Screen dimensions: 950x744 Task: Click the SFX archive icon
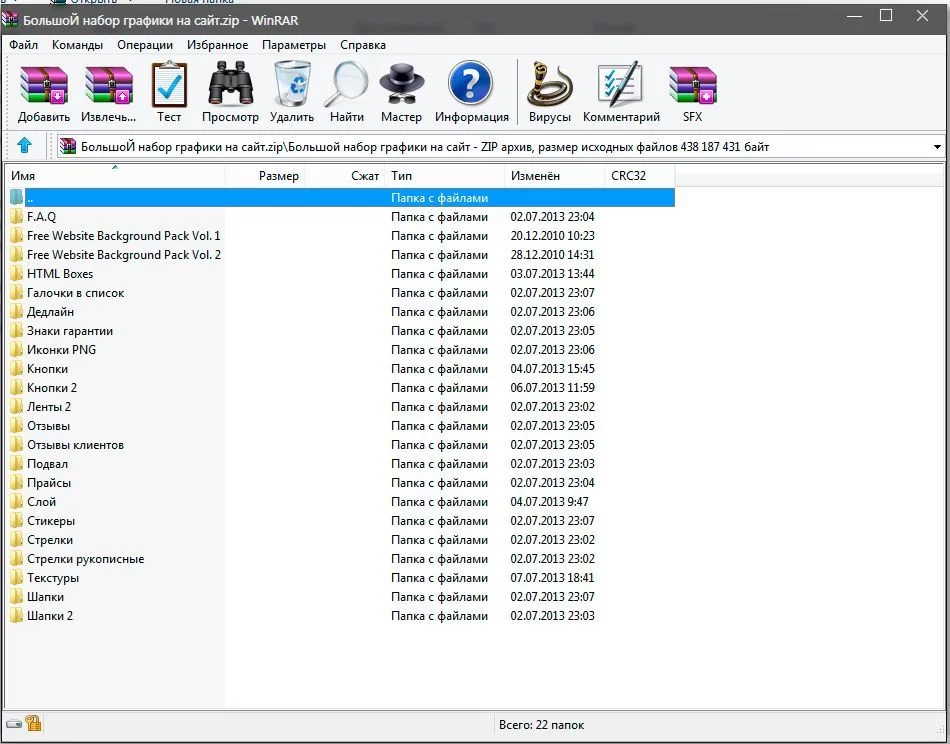[x=692, y=86]
